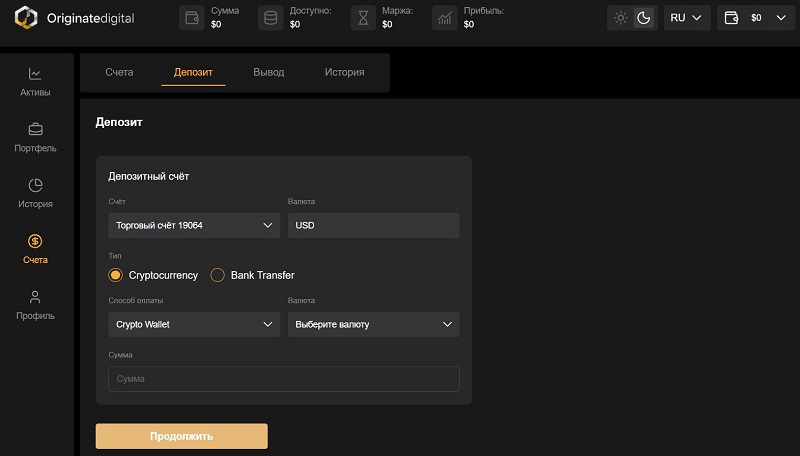Open История pie icon in sidebar

(x=35, y=193)
